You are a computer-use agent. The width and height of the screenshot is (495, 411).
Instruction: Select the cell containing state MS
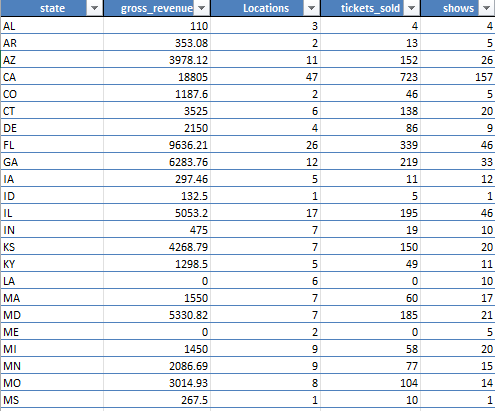[52, 400]
